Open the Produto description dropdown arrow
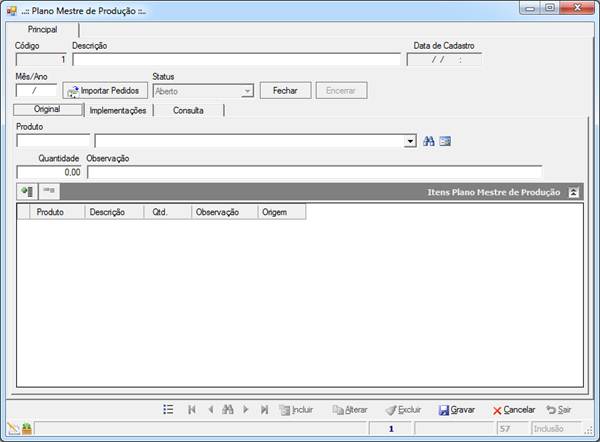Viewport: 600px width, 442px height. [410, 141]
